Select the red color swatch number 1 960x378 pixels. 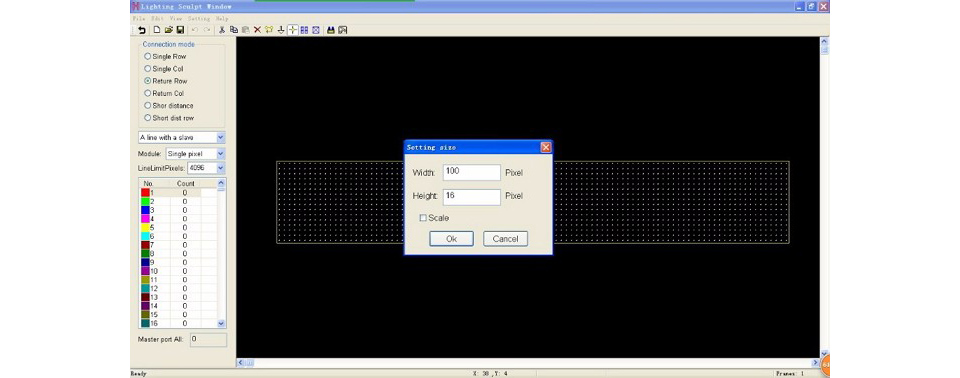click(145, 192)
